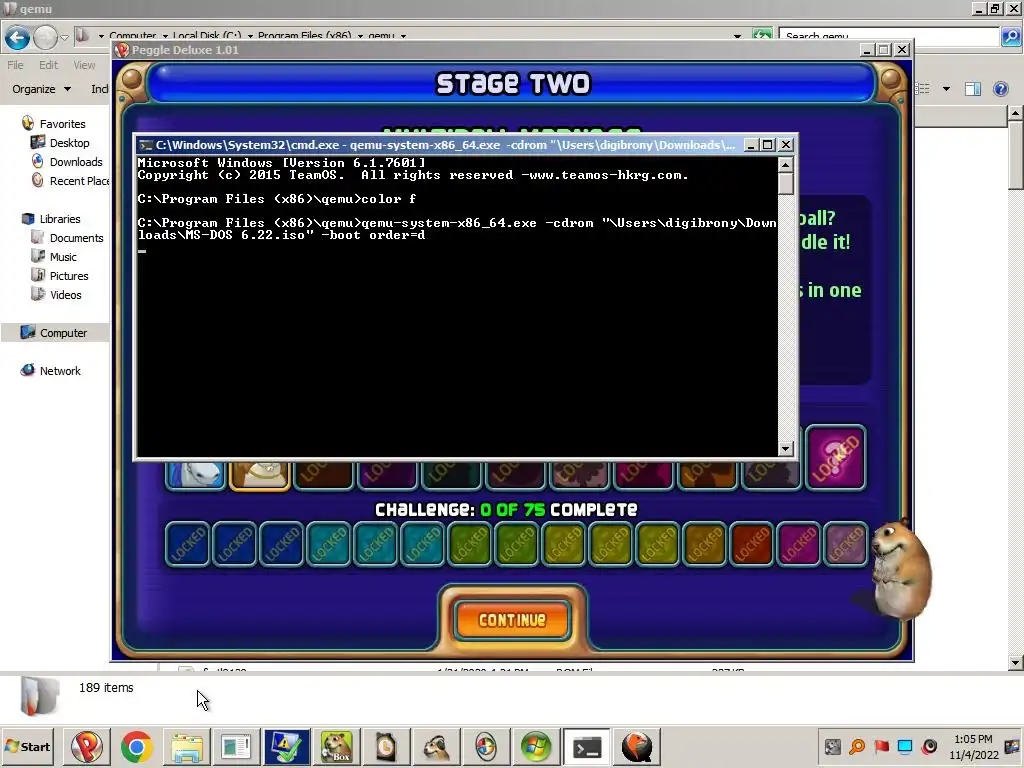Click the dog with headphones taskbar icon
This screenshot has height=768, width=1024.
pos(436,746)
